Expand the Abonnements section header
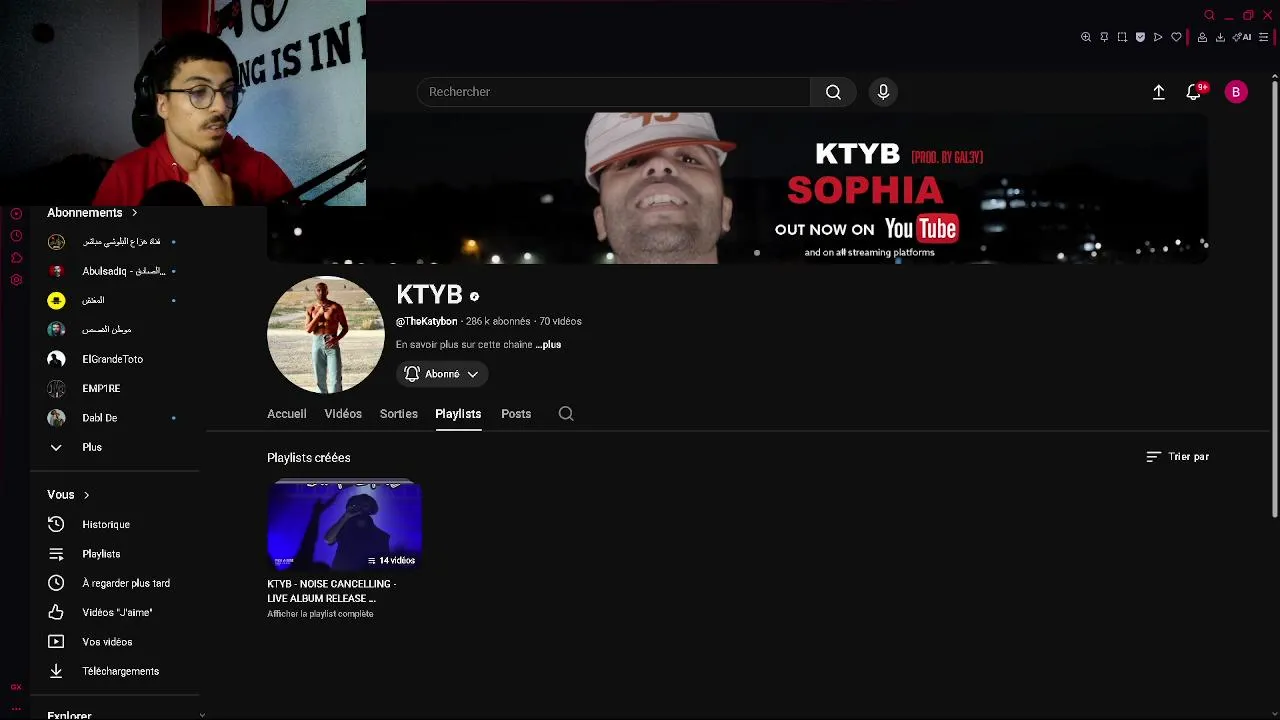Image resolution: width=1280 pixels, height=720 pixels. (92, 213)
